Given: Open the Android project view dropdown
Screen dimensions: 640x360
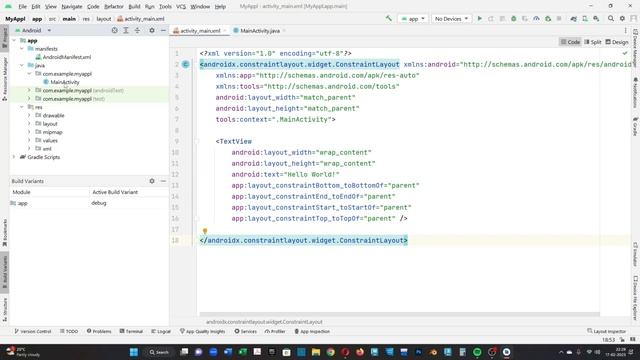Looking at the screenshot, I should pyautogui.click(x=33, y=30).
